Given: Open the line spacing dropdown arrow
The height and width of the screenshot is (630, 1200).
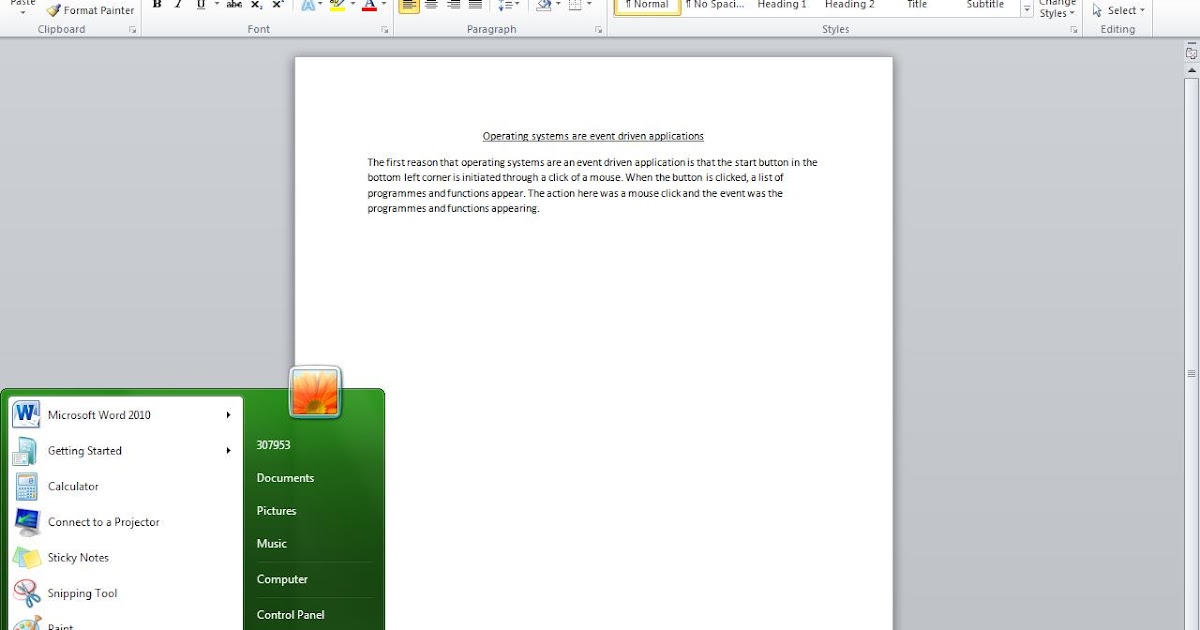Looking at the screenshot, I should (518, 5).
